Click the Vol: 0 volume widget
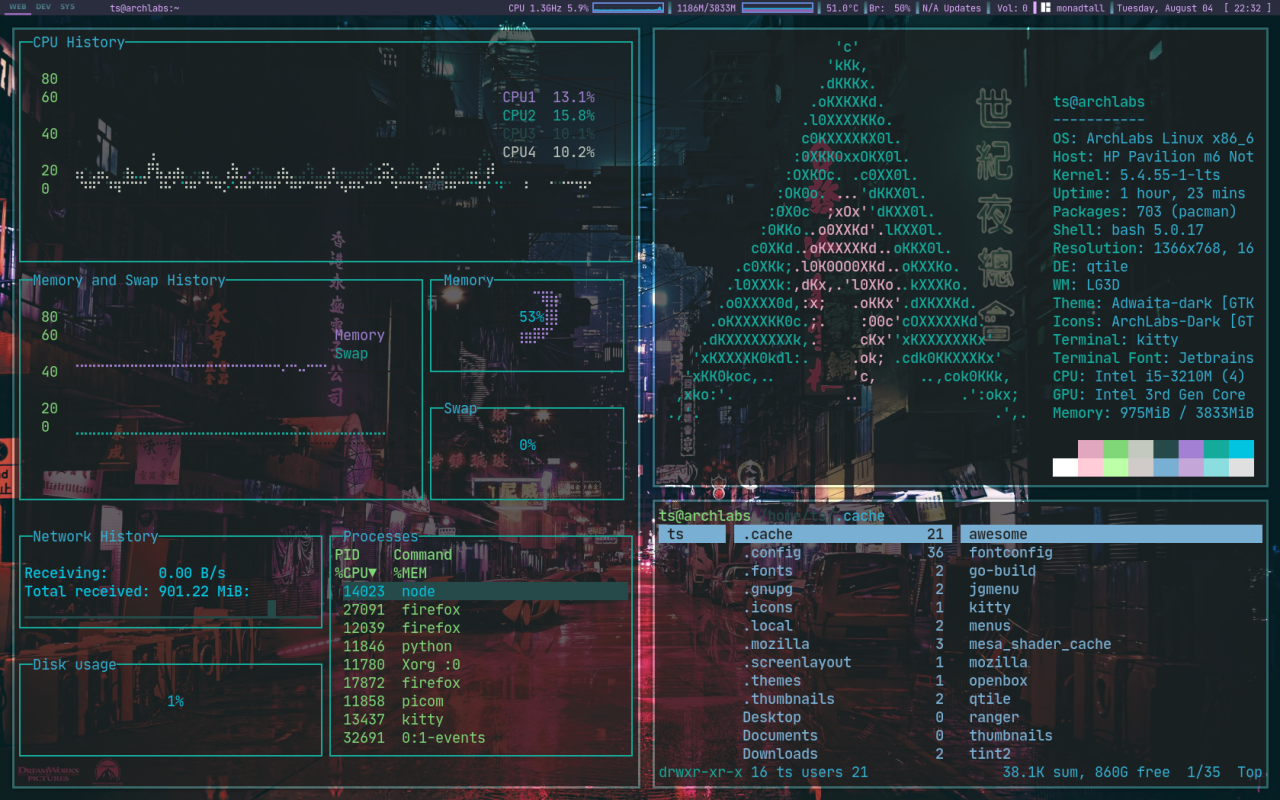 tap(1012, 8)
